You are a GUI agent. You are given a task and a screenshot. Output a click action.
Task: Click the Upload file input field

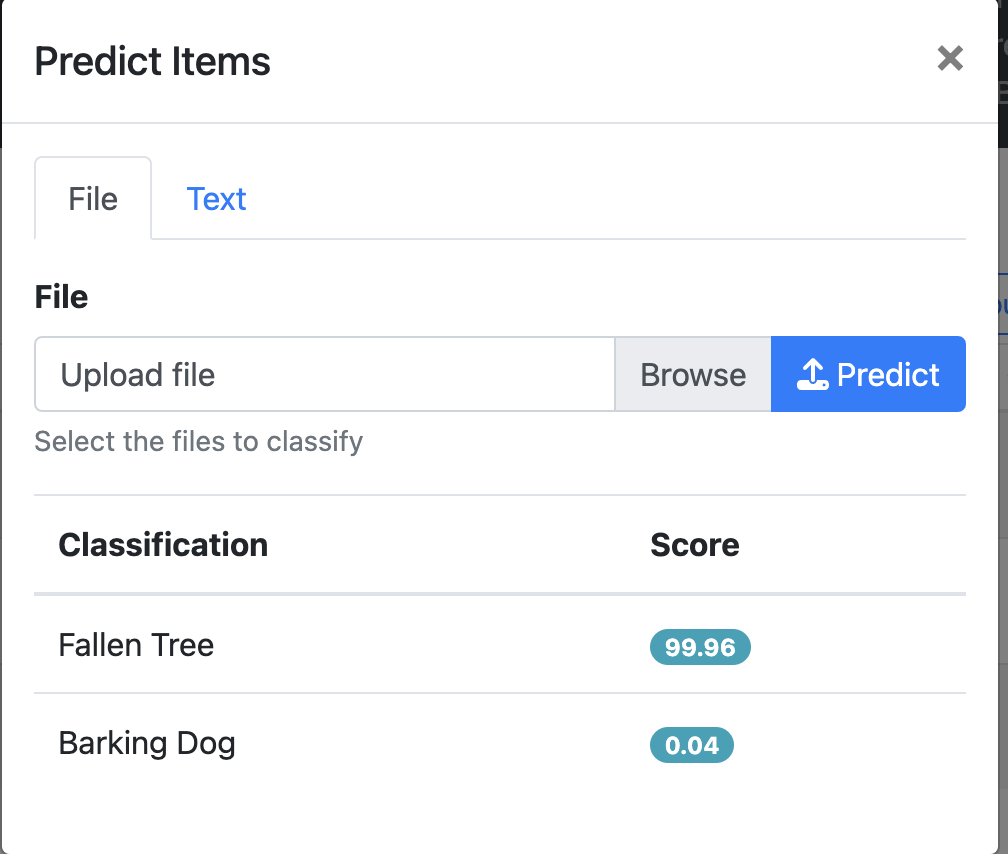pyautogui.click(x=324, y=375)
